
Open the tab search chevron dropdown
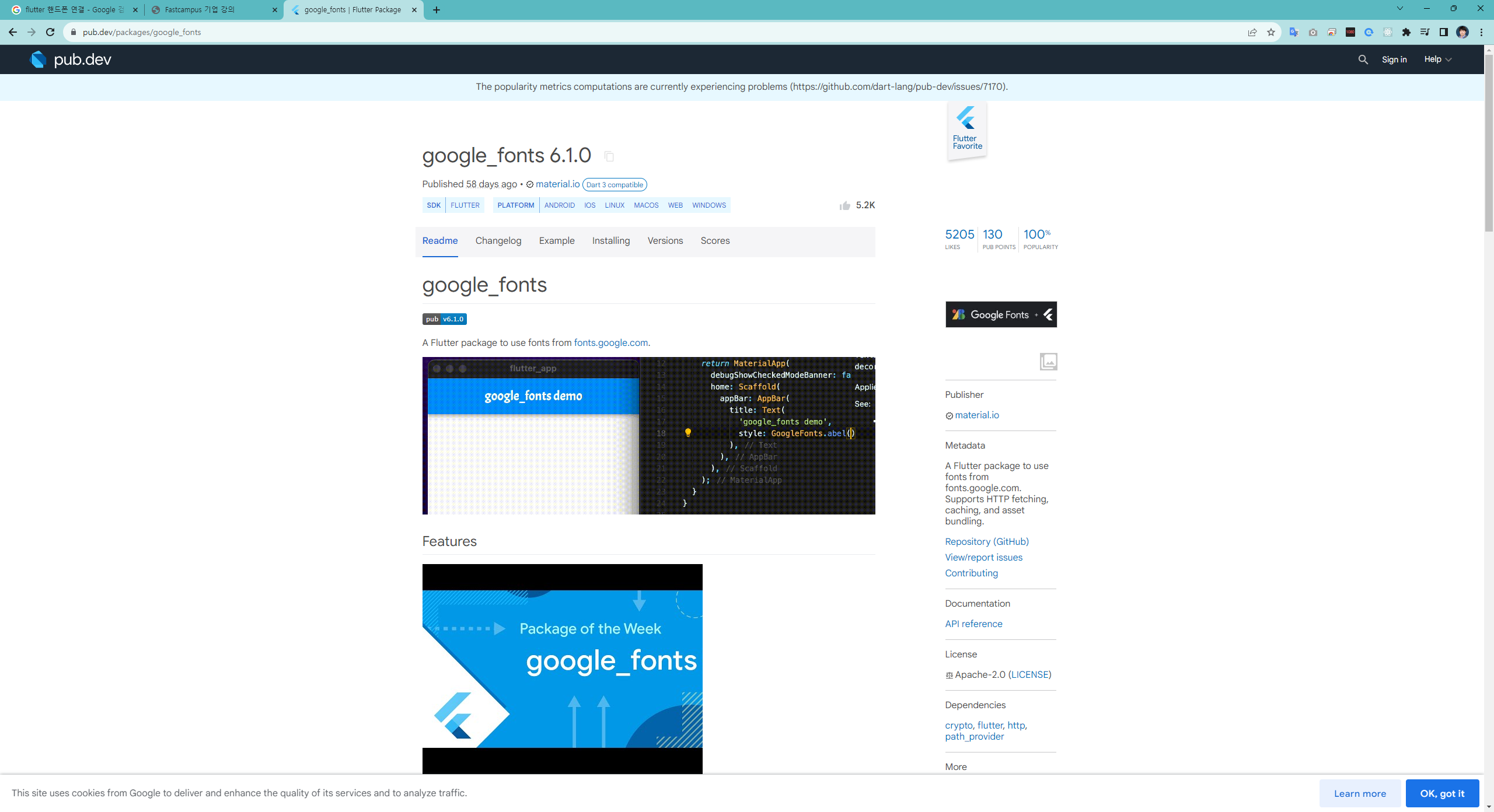click(x=1399, y=9)
